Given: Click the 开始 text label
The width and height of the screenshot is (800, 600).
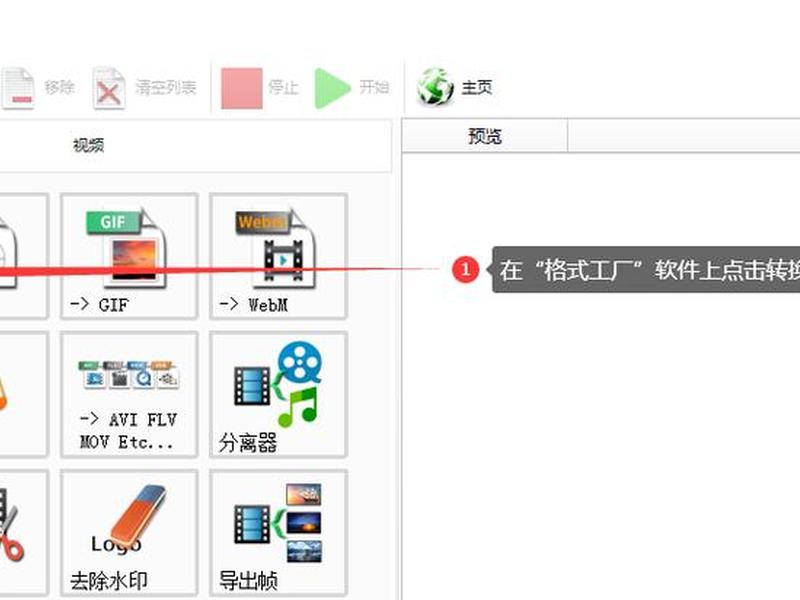Looking at the screenshot, I should click(374, 87).
